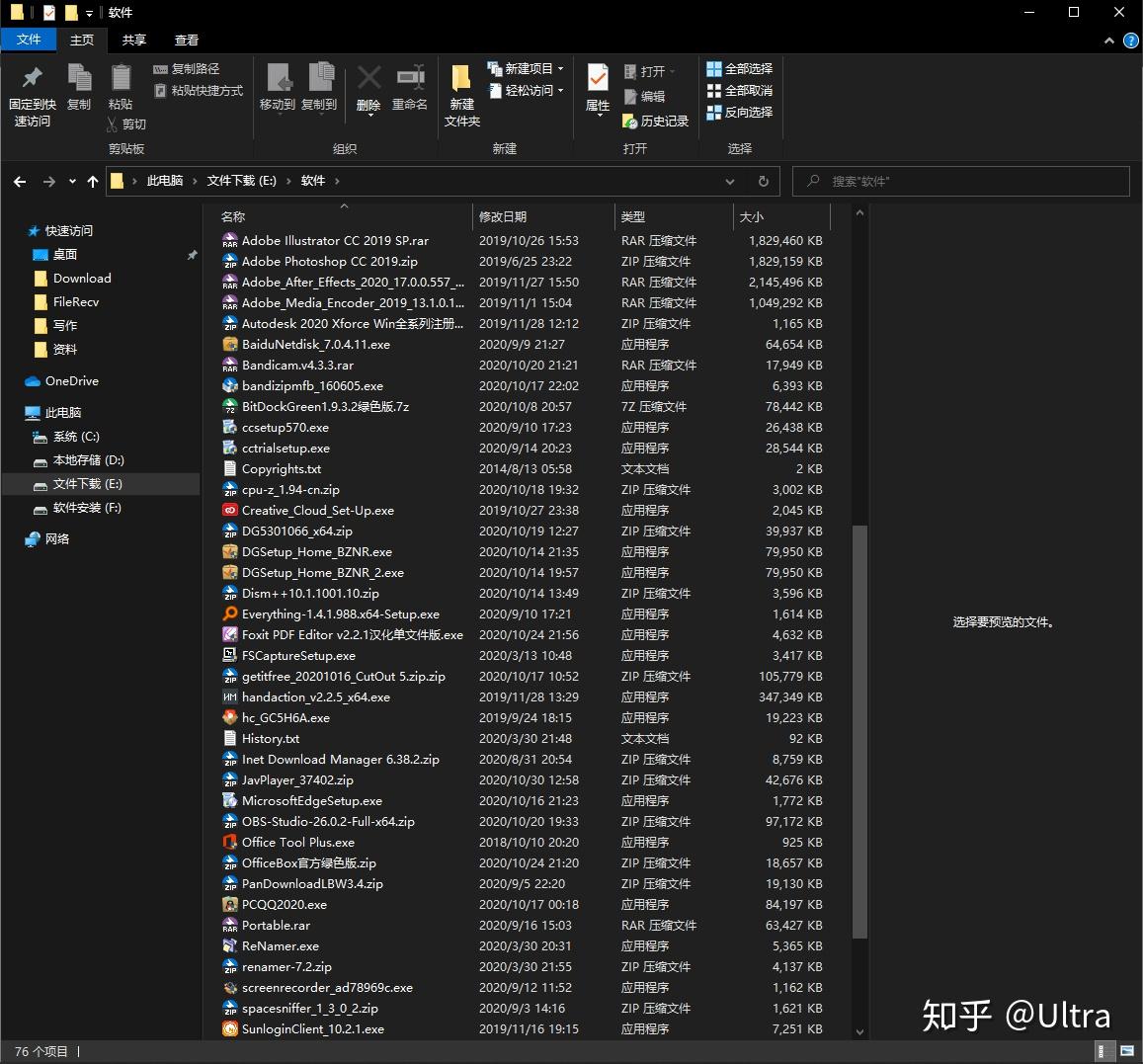
Task: Switch to large icons view in status bar
Action: point(1127,1051)
